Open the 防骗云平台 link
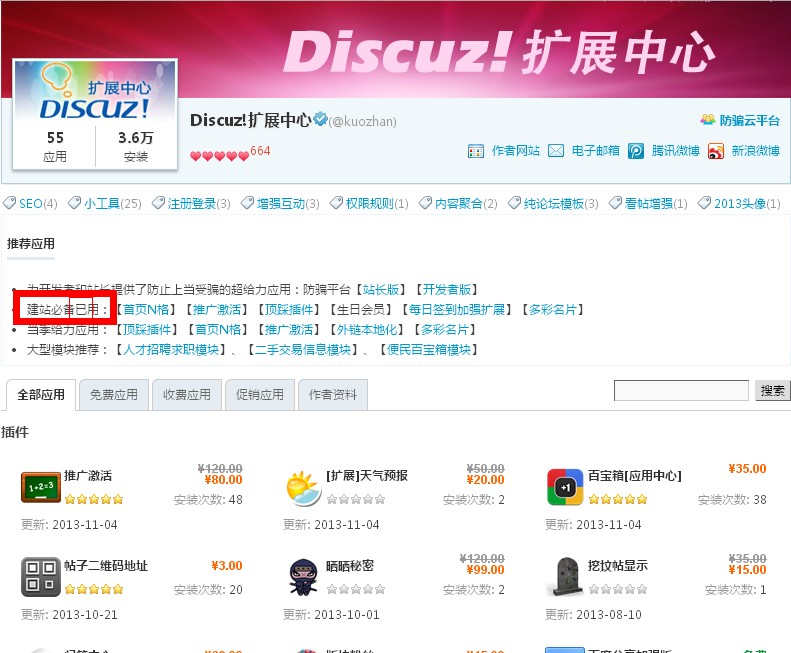 (749, 120)
